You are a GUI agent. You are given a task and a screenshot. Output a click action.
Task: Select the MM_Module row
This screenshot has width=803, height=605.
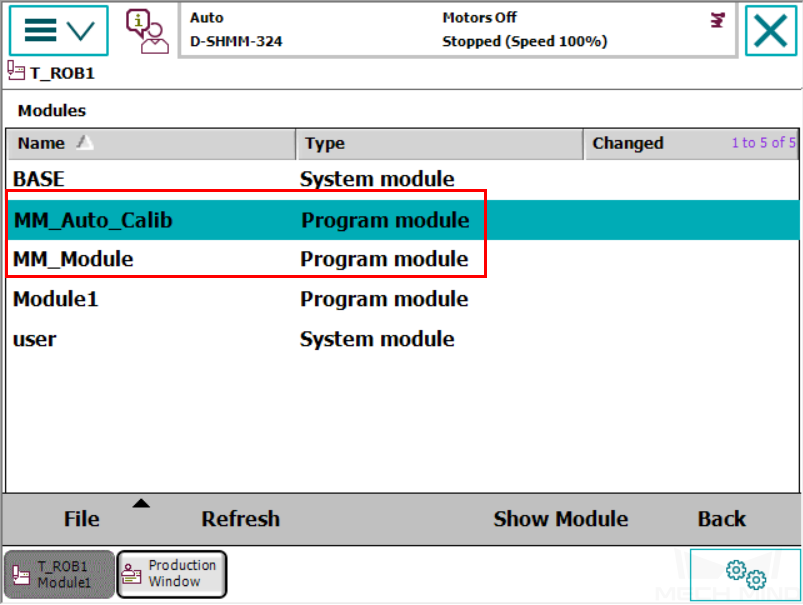(x=403, y=259)
